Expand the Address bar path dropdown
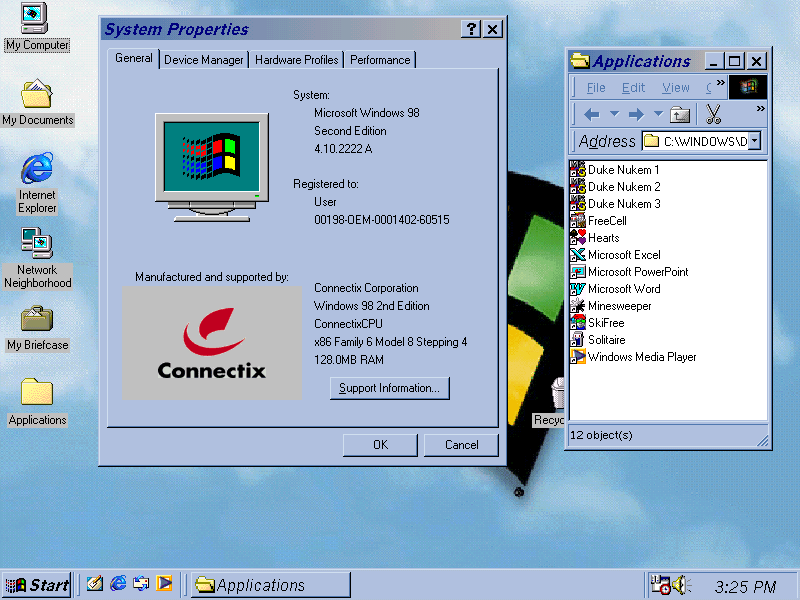This screenshot has height=600, width=800. [755, 141]
